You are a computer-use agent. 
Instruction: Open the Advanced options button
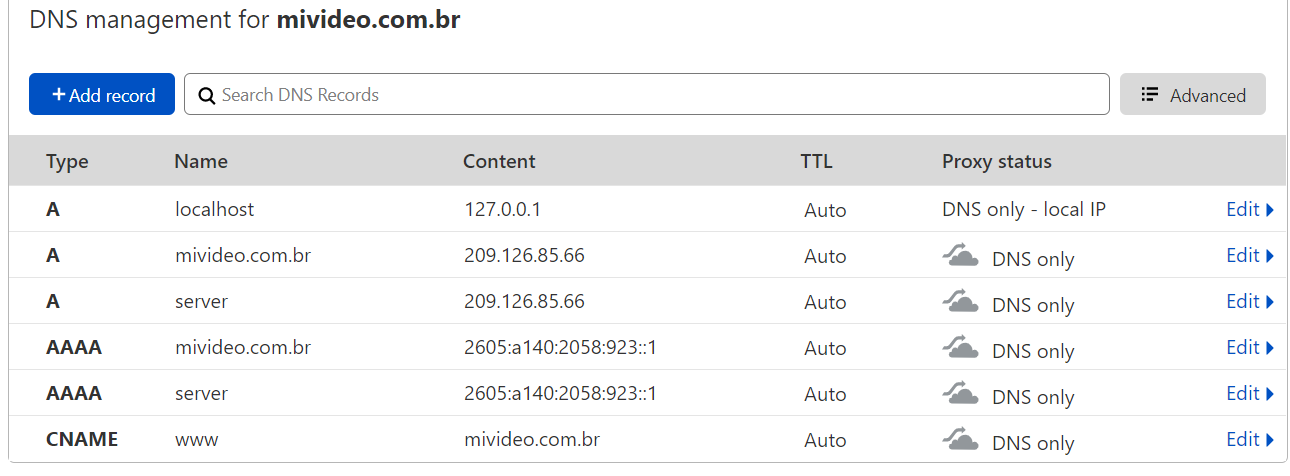click(x=1192, y=95)
